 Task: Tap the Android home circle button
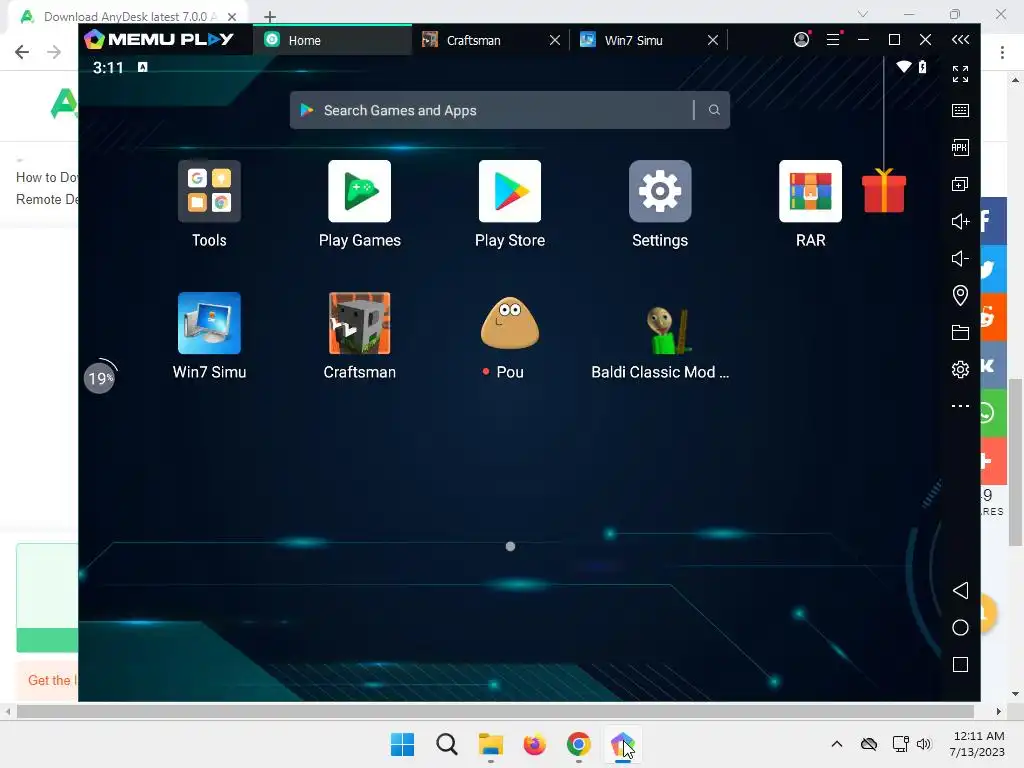tap(960, 628)
